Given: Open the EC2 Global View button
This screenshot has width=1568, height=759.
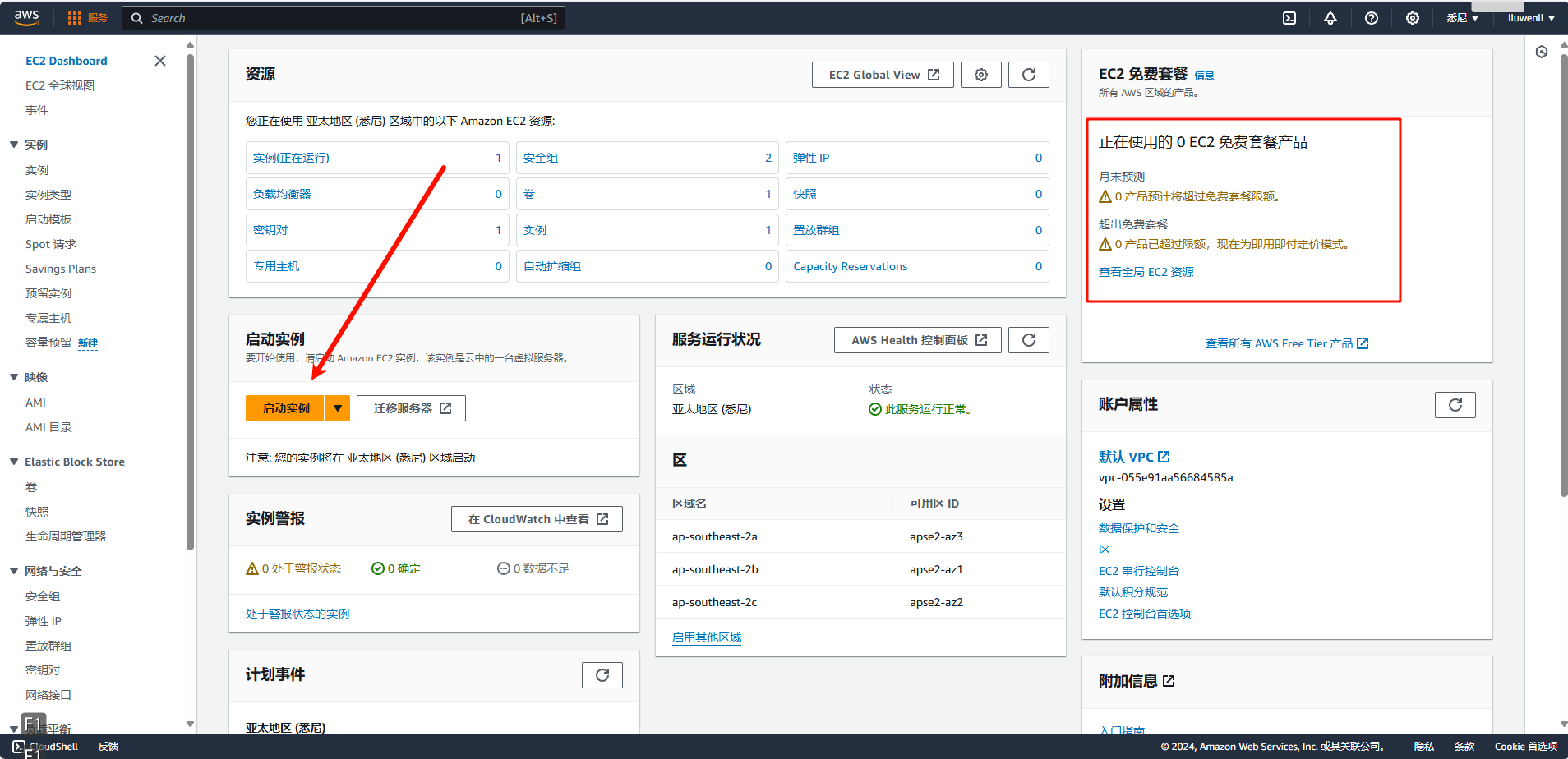Looking at the screenshot, I should [883, 75].
